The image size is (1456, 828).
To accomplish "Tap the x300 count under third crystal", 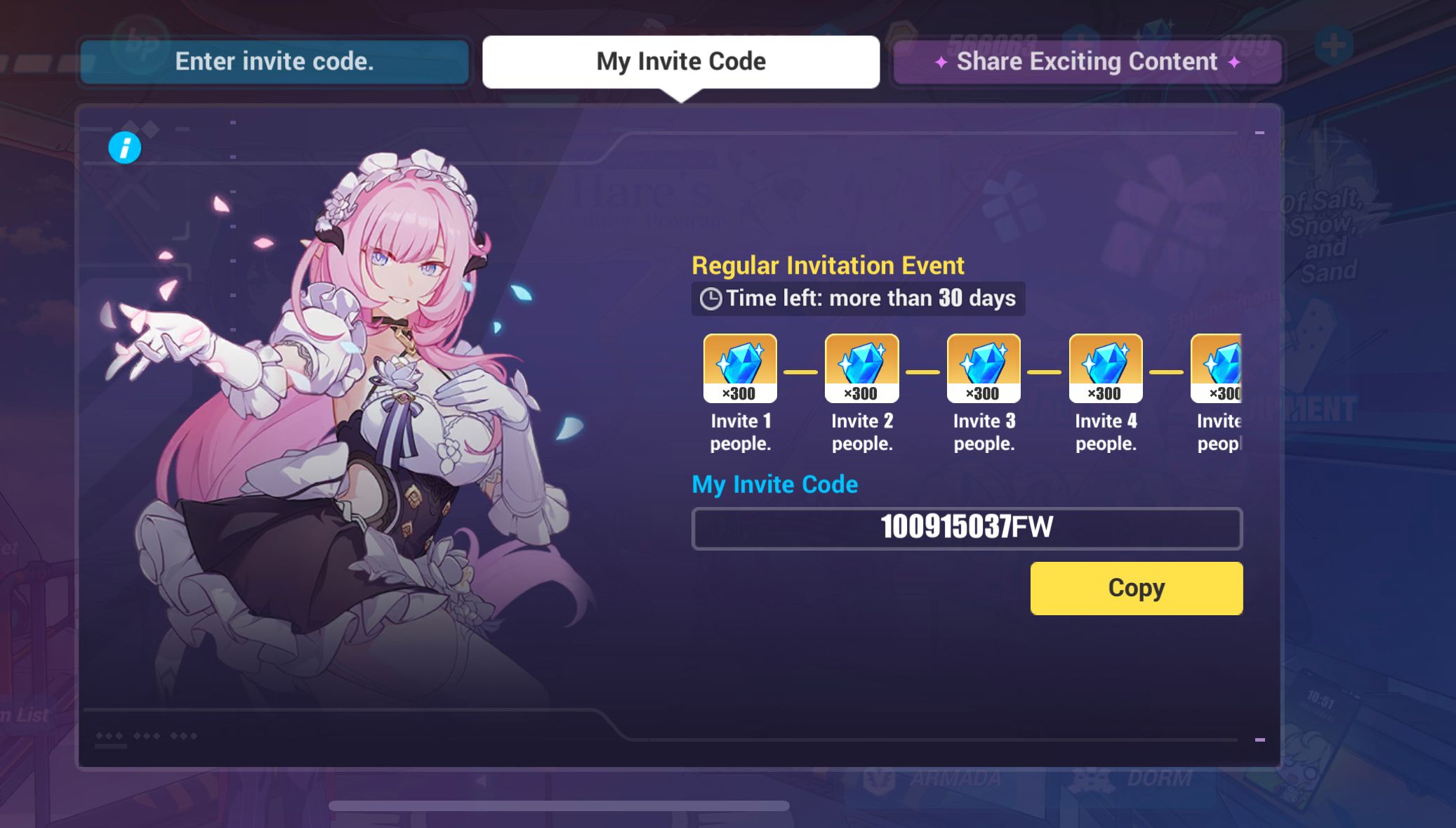I will pyautogui.click(x=983, y=394).
